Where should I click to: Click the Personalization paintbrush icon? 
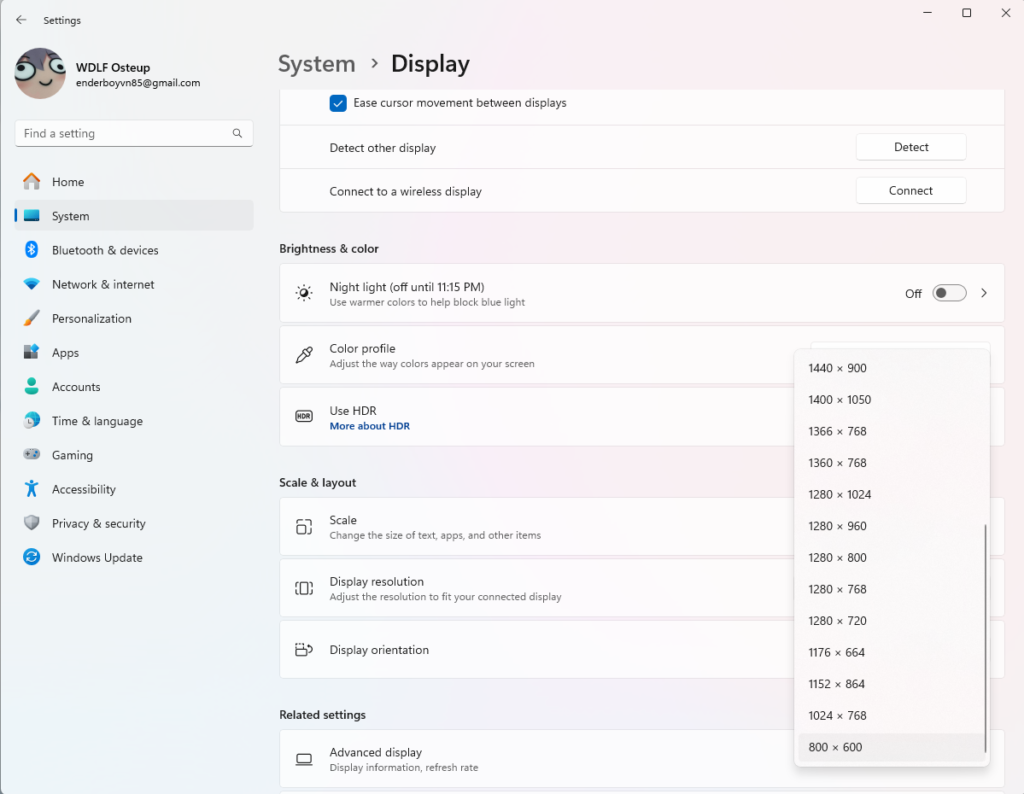[x=31, y=318]
